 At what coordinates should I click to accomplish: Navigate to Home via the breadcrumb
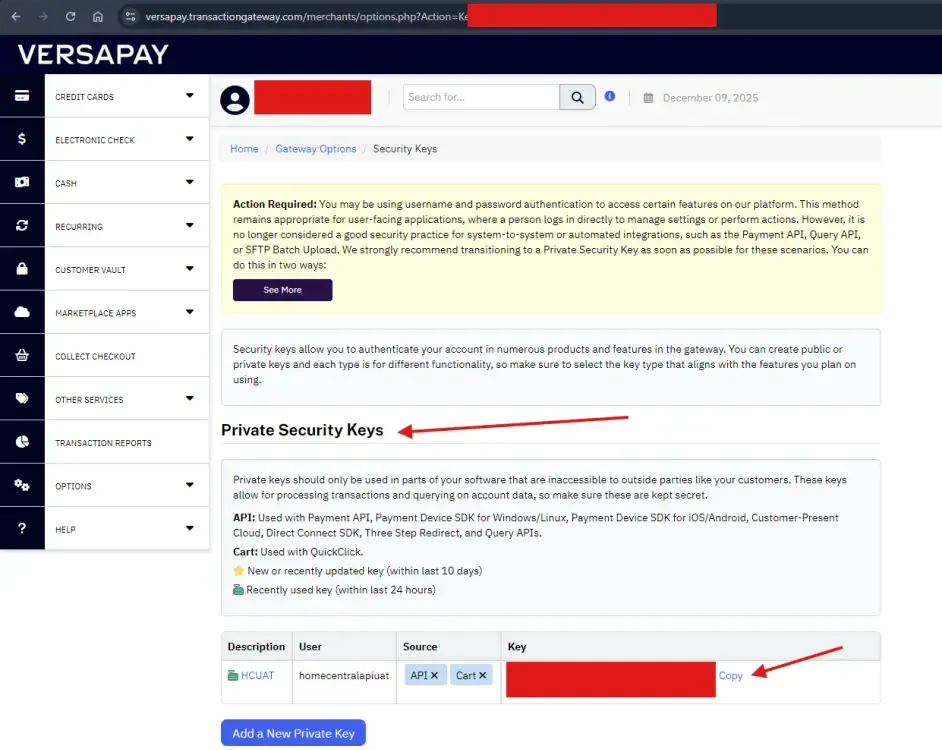(244, 148)
